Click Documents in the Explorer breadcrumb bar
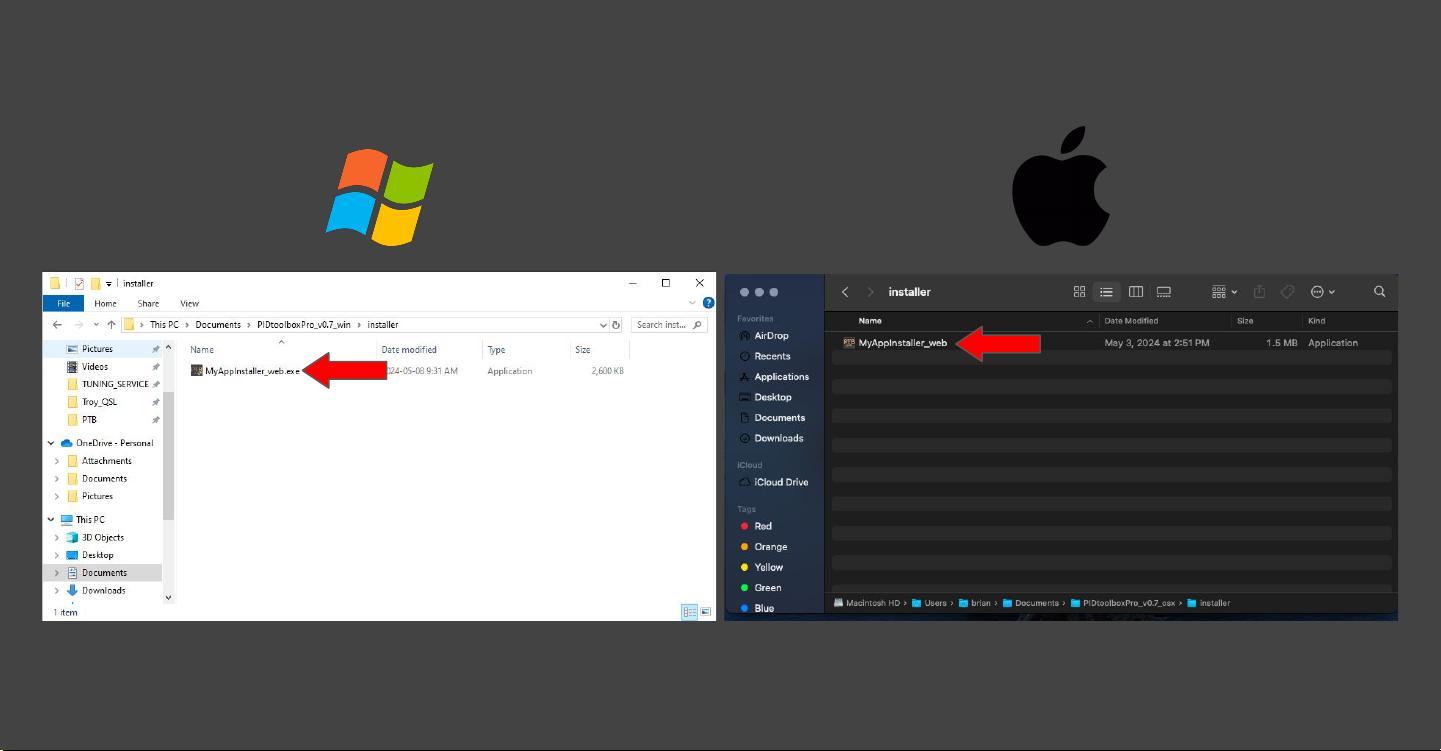Screen dimensions: 1441x751 [218, 324]
